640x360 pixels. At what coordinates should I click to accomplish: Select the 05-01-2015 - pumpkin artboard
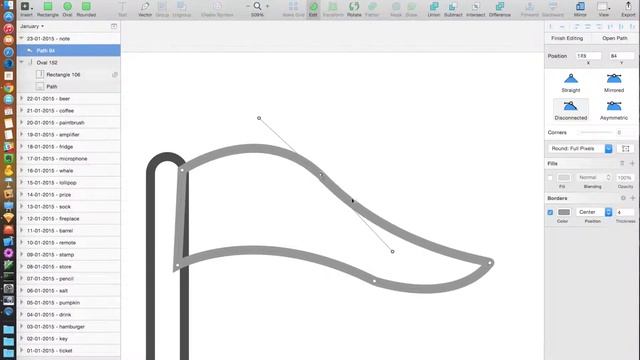69,303
